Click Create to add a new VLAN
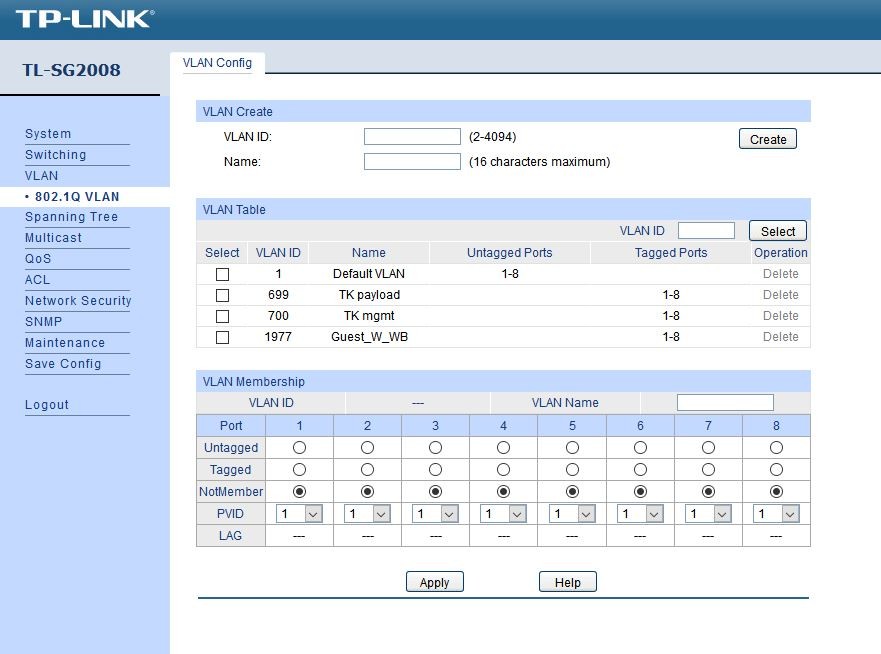Image resolution: width=881 pixels, height=654 pixels. [767, 138]
